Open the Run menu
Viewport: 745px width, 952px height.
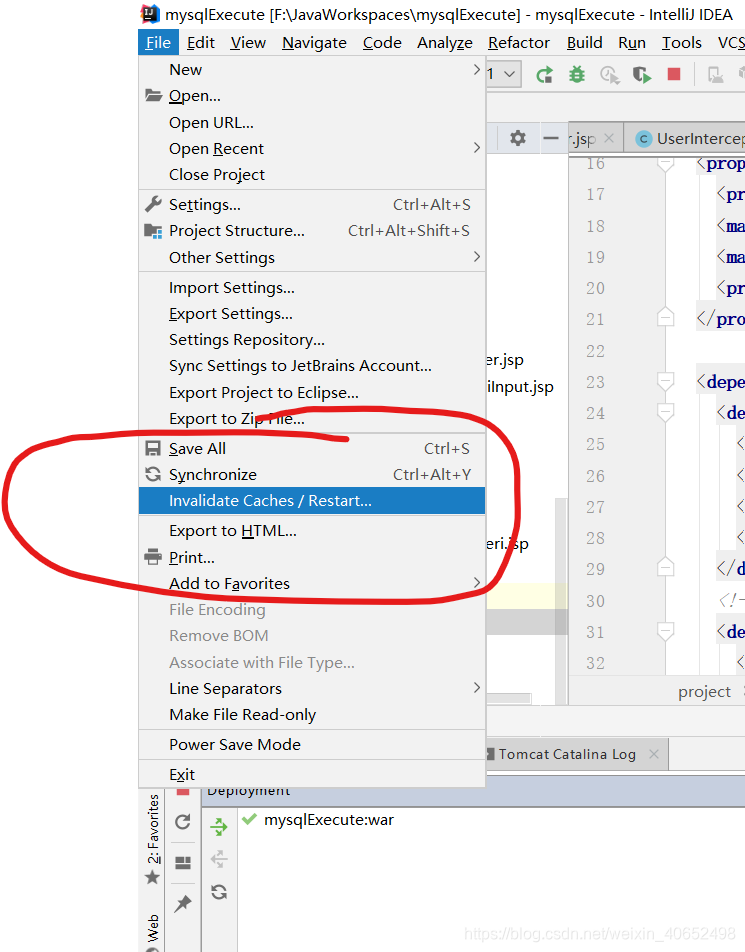tap(631, 42)
